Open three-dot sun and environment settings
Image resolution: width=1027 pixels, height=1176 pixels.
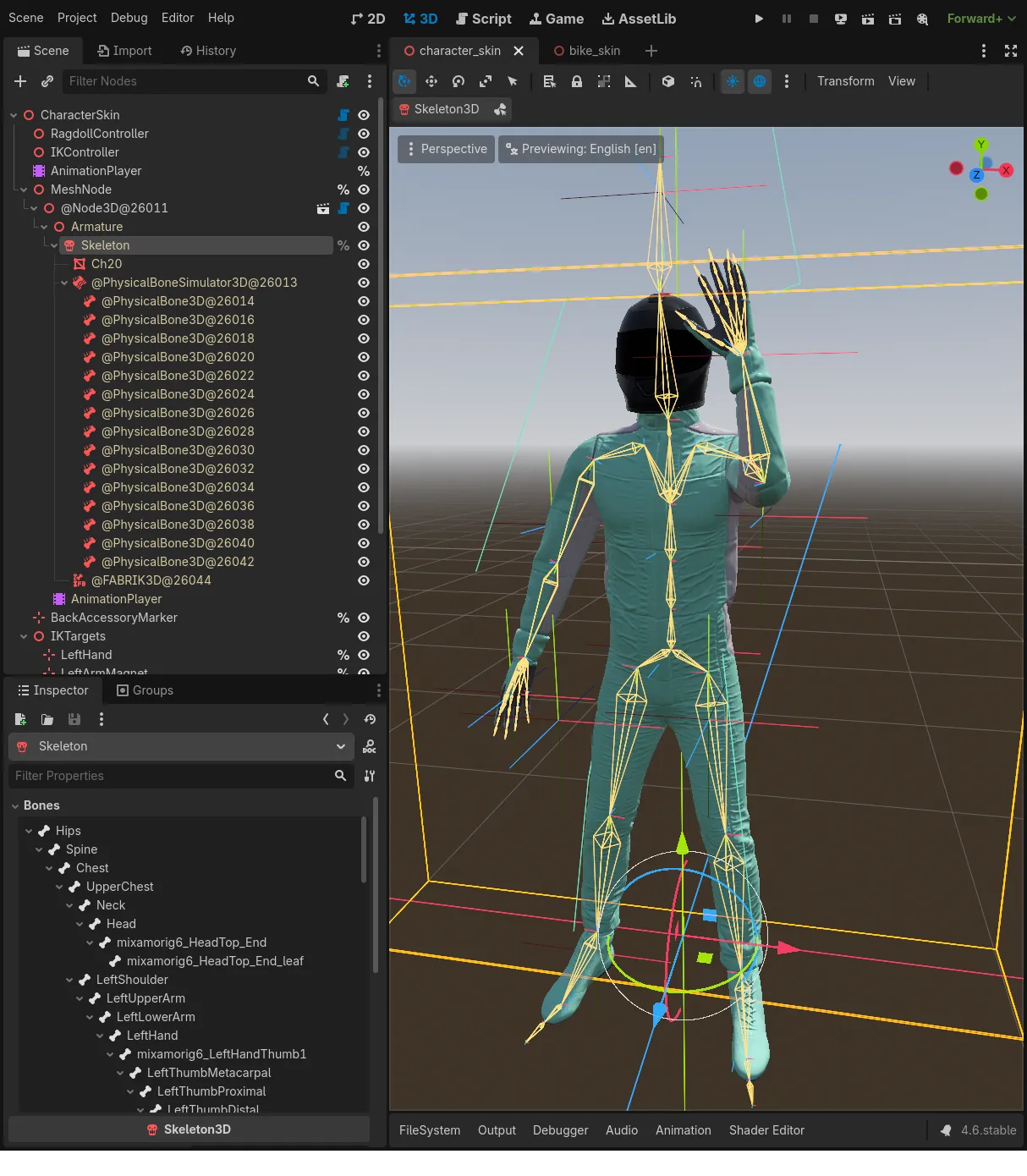tap(787, 81)
